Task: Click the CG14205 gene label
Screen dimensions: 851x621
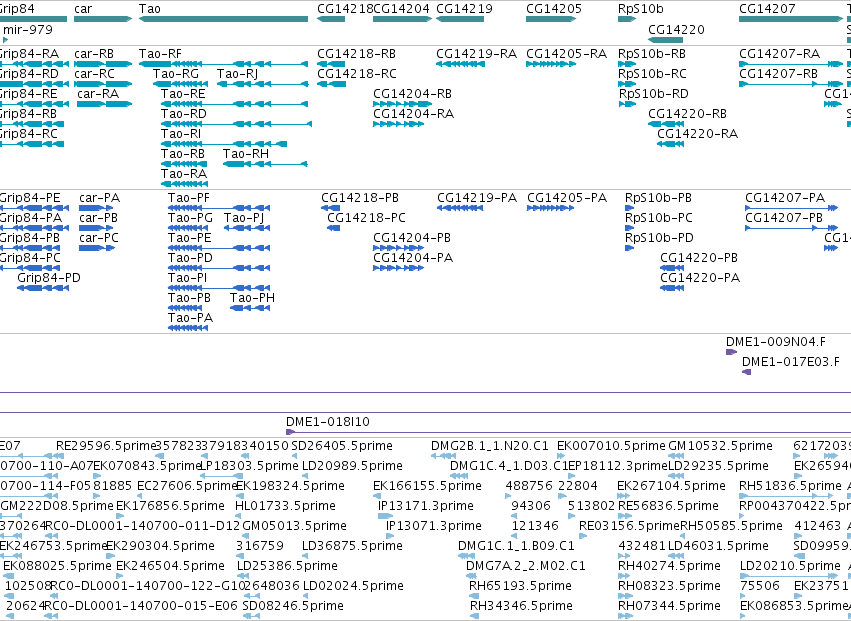Action: (x=554, y=9)
